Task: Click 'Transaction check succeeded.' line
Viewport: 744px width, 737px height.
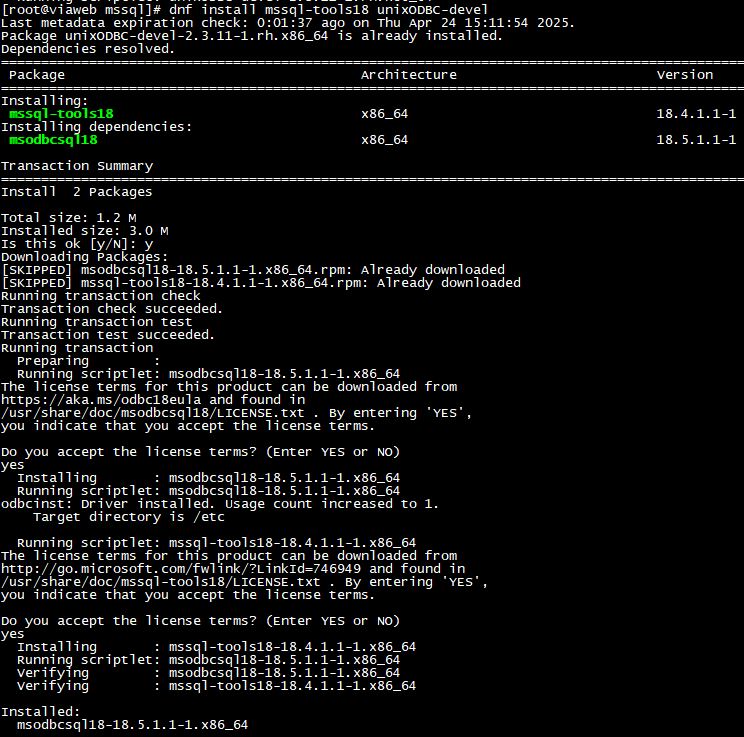Action: 112,309
